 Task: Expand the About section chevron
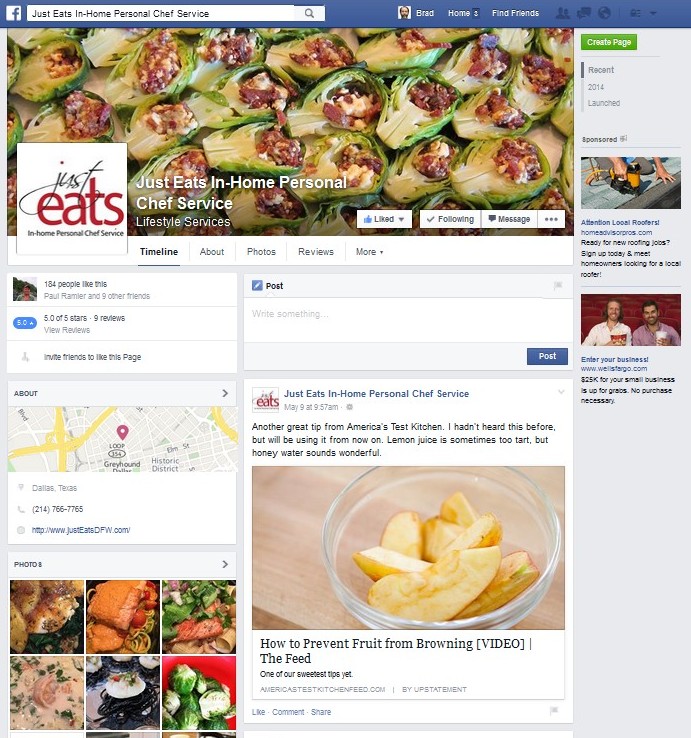coord(225,393)
